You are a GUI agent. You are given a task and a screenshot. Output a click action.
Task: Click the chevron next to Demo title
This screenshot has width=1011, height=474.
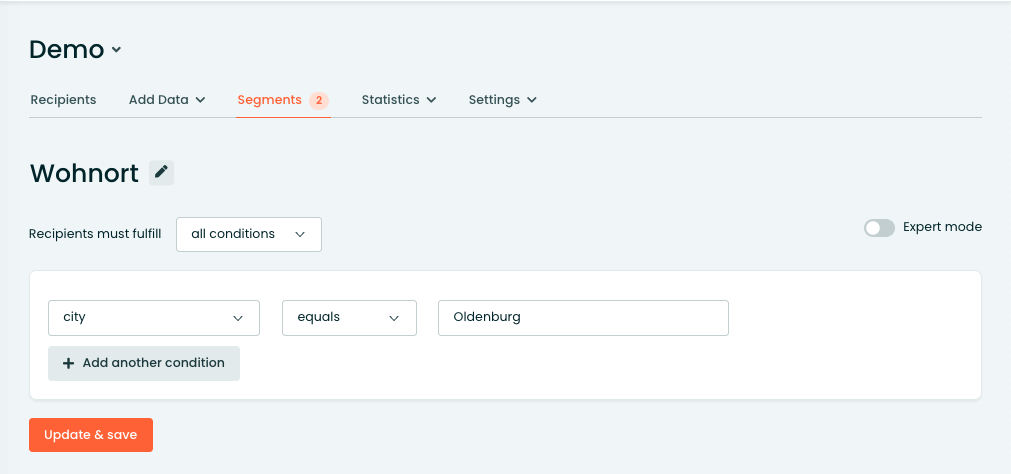click(116, 50)
